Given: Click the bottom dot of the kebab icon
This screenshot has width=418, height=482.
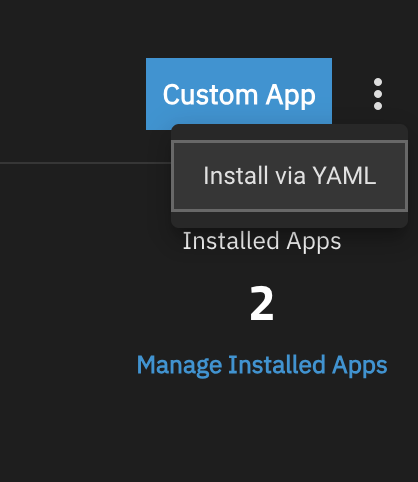Looking at the screenshot, I should click(x=378, y=106).
